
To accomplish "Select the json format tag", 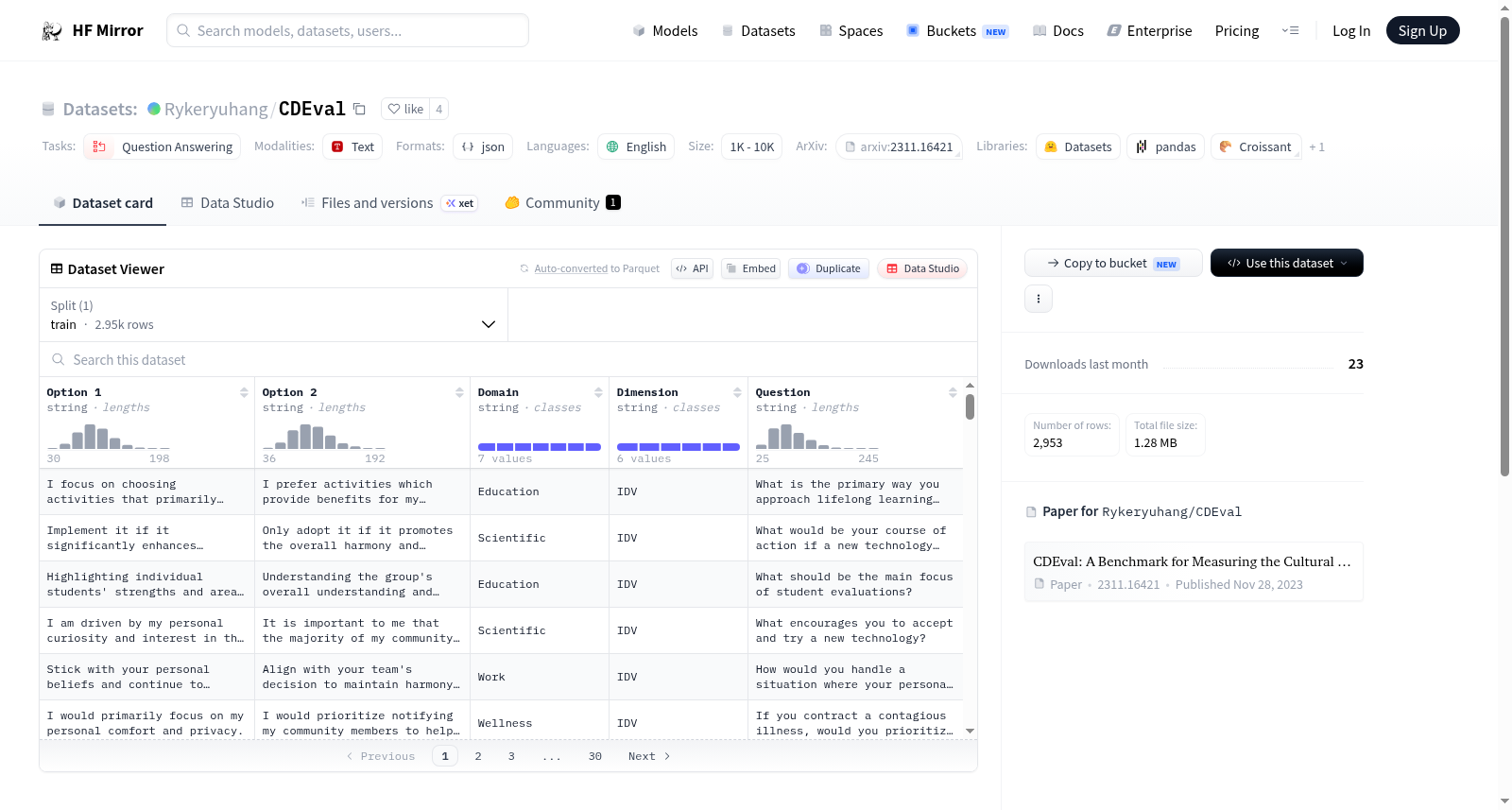I will pyautogui.click(x=483, y=146).
